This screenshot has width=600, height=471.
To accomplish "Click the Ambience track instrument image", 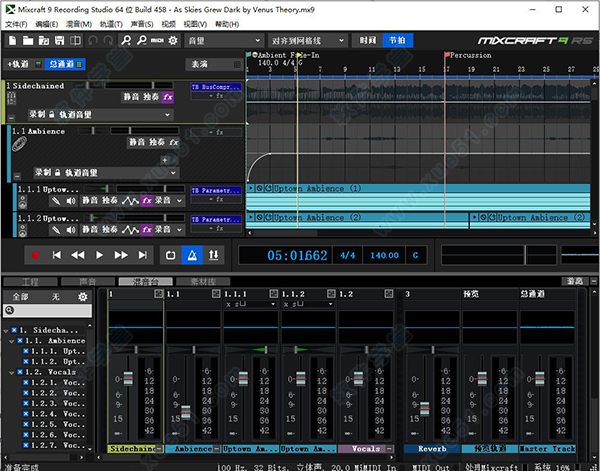I will click(x=20, y=145).
